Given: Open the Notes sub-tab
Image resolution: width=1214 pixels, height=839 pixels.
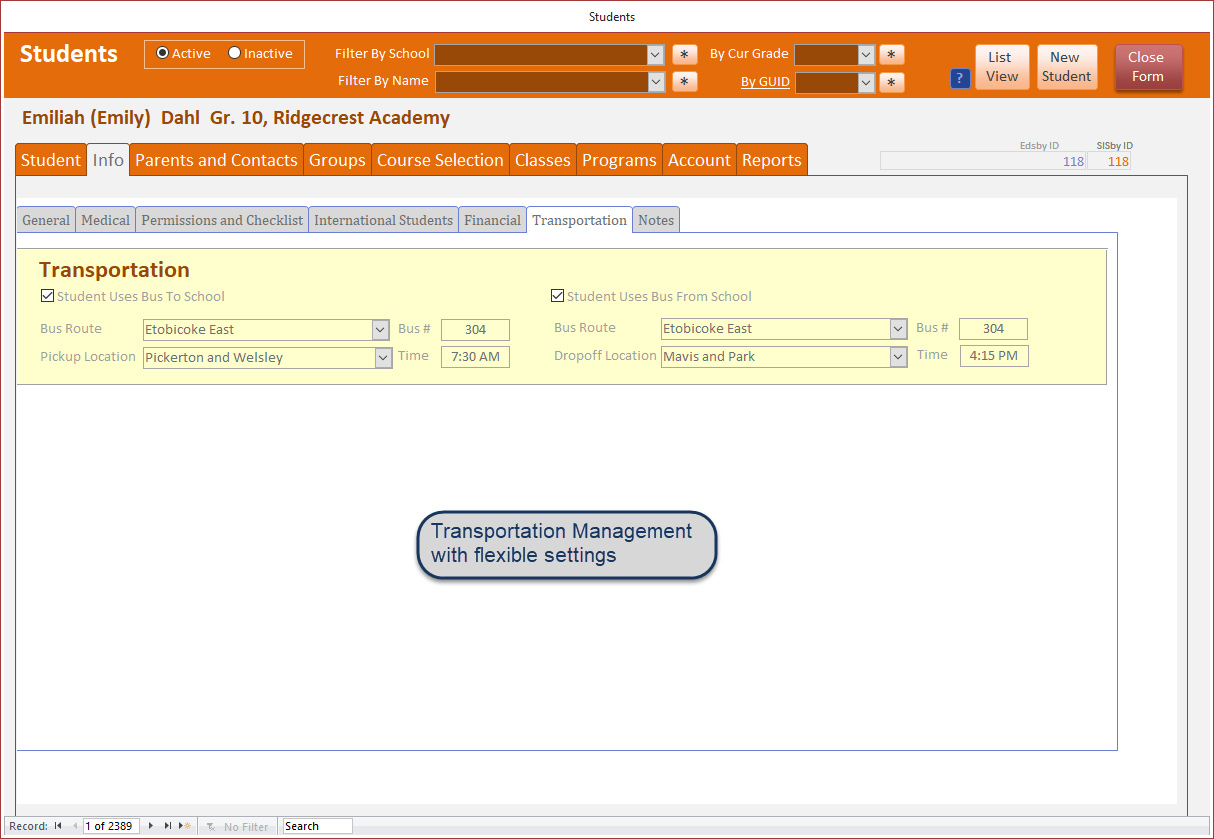Looking at the screenshot, I should [656, 220].
